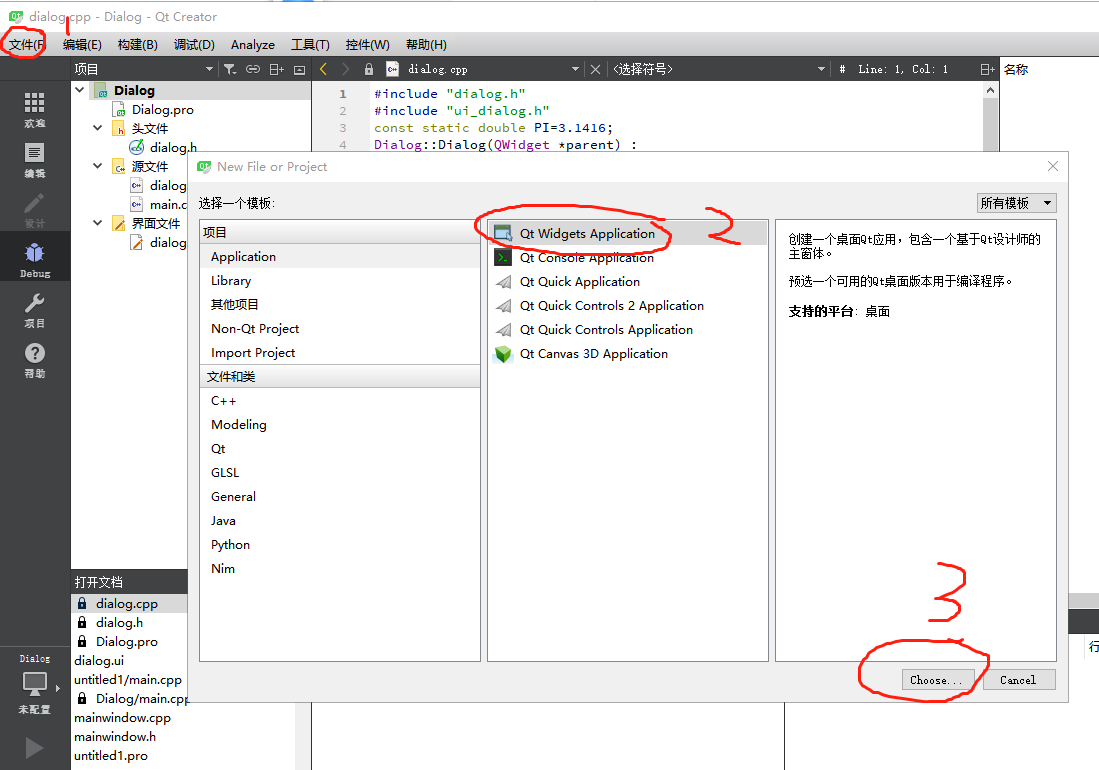
Task: Open the 帮助 (Help) mode icon
Action: pos(34,352)
